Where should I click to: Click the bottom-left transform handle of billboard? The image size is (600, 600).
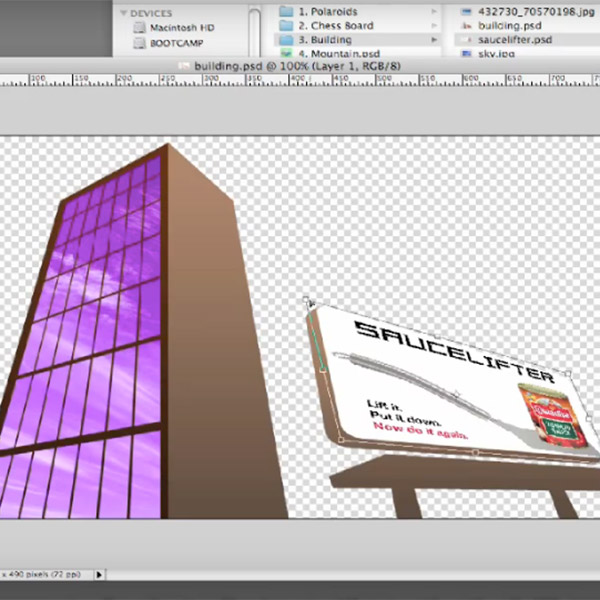coord(341,439)
